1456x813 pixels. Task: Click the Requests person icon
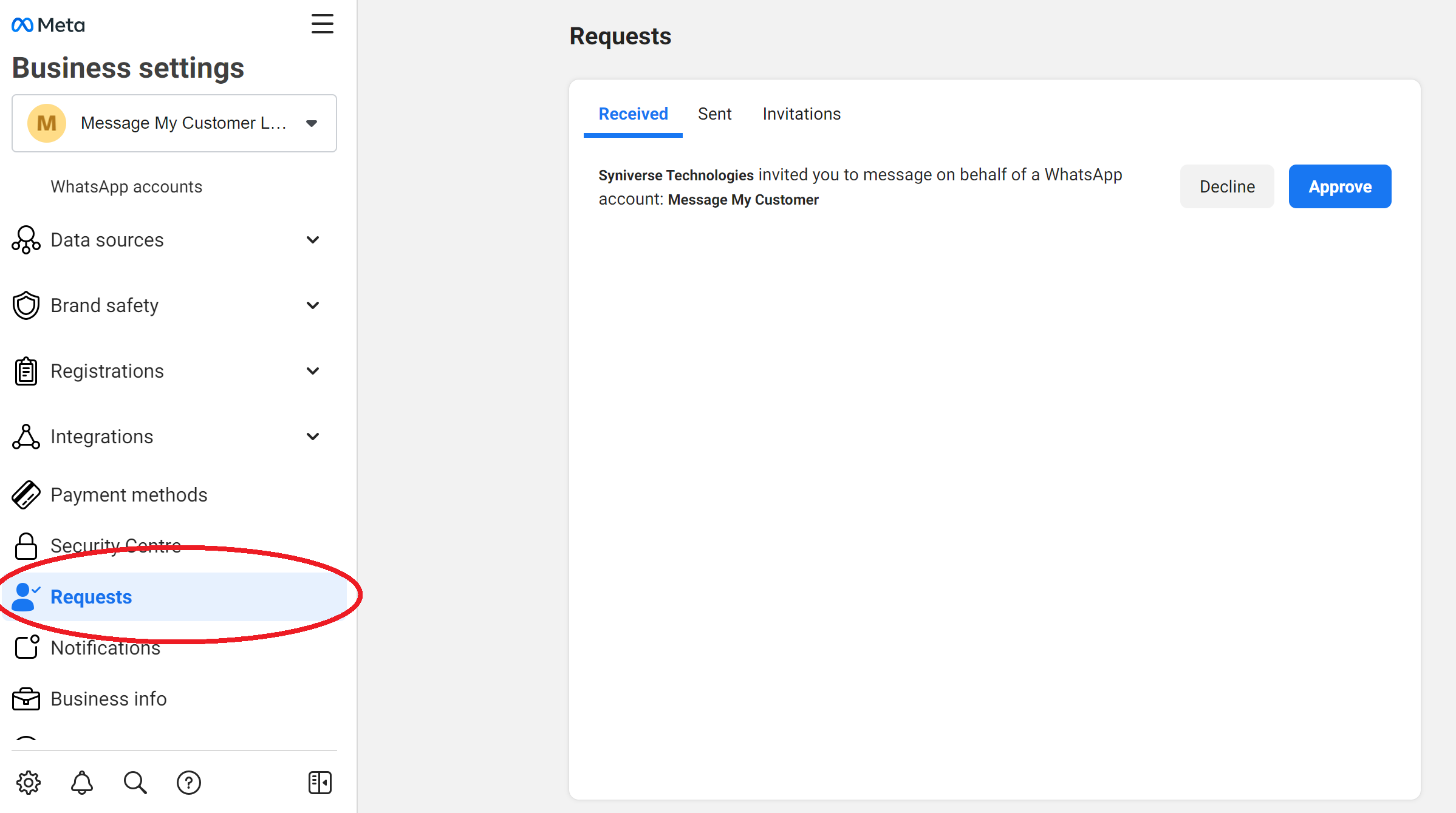pos(26,597)
